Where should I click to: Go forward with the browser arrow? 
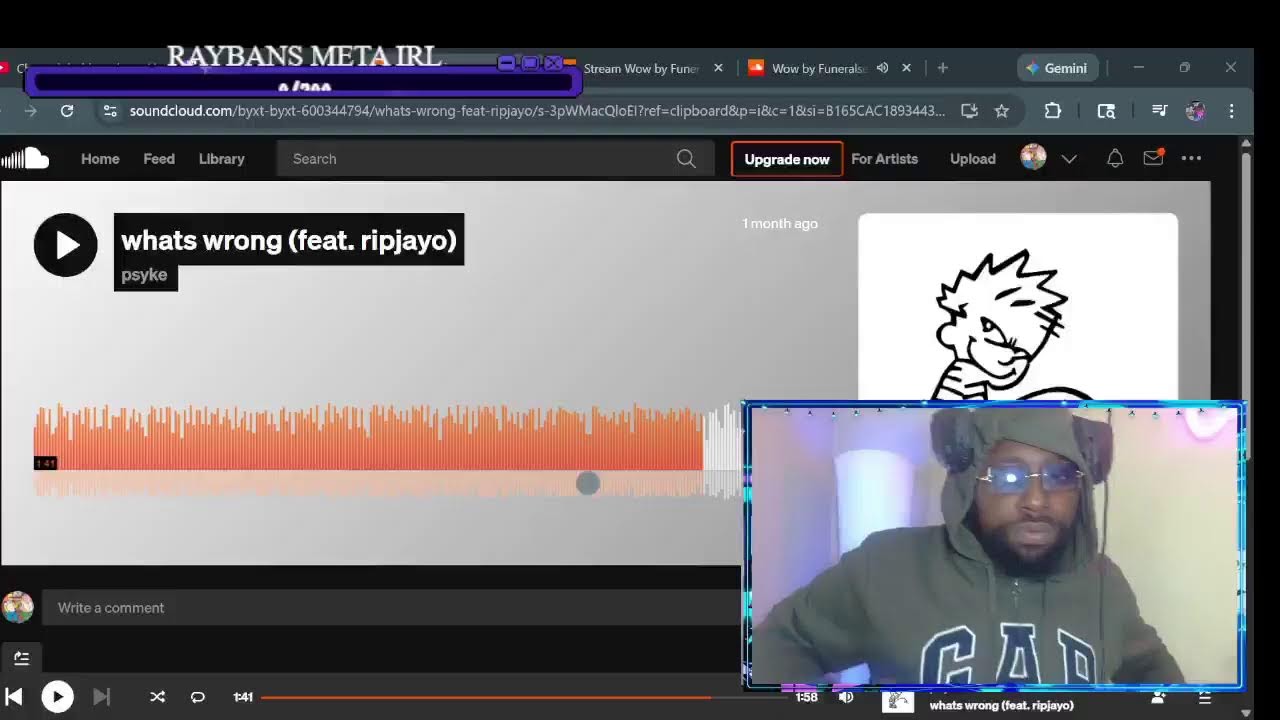coord(30,111)
